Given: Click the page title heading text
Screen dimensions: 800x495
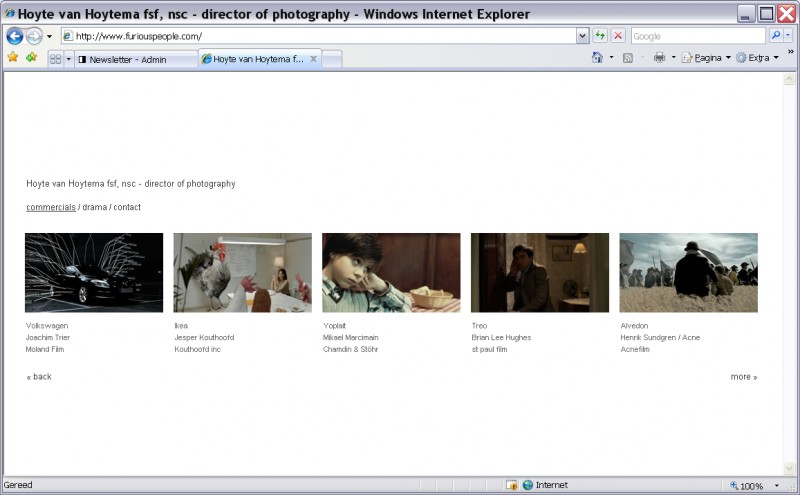Looking at the screenshot, I should 131,184.
